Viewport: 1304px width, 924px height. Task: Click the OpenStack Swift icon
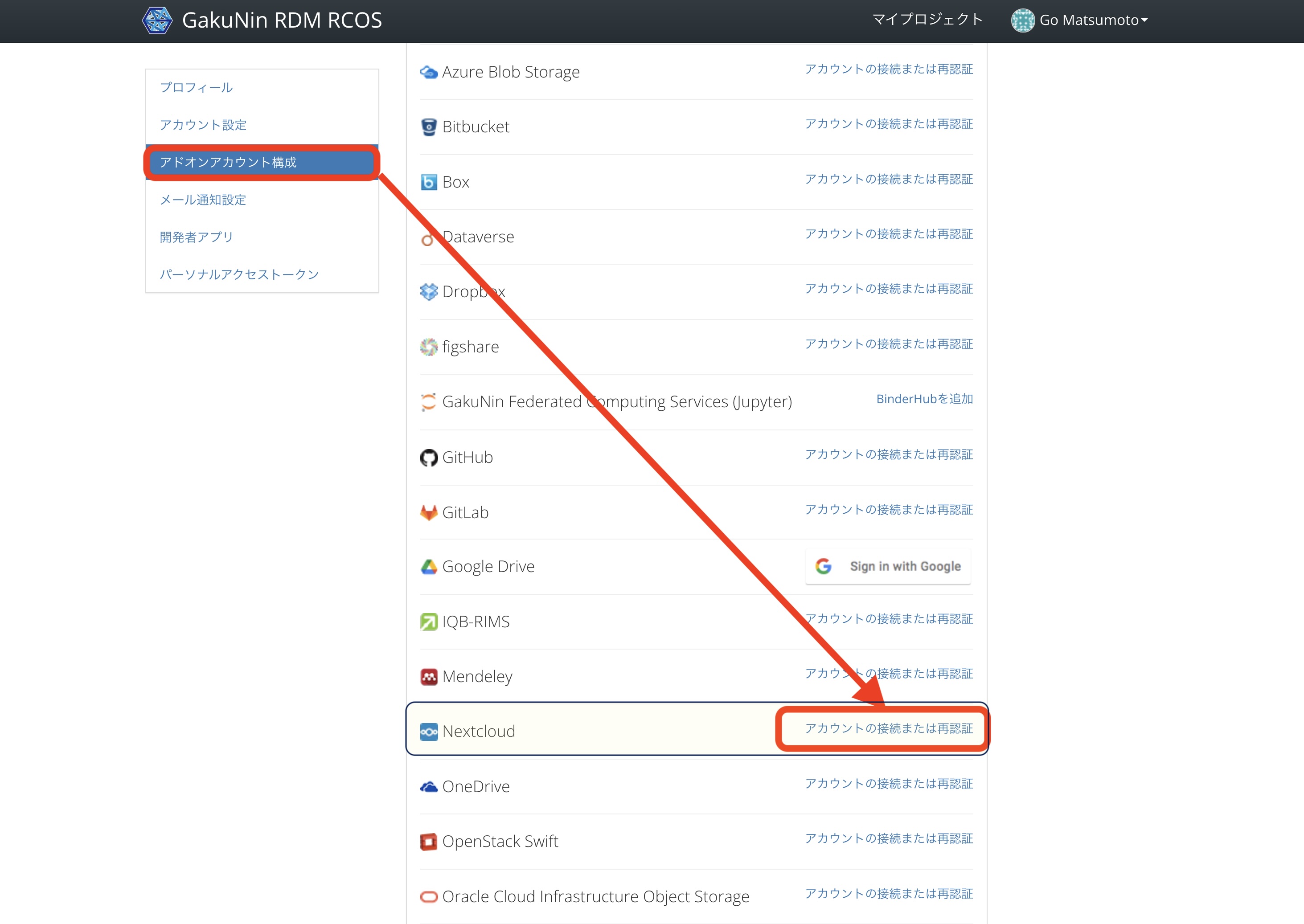pyautogui.click(x=429, y=842)
